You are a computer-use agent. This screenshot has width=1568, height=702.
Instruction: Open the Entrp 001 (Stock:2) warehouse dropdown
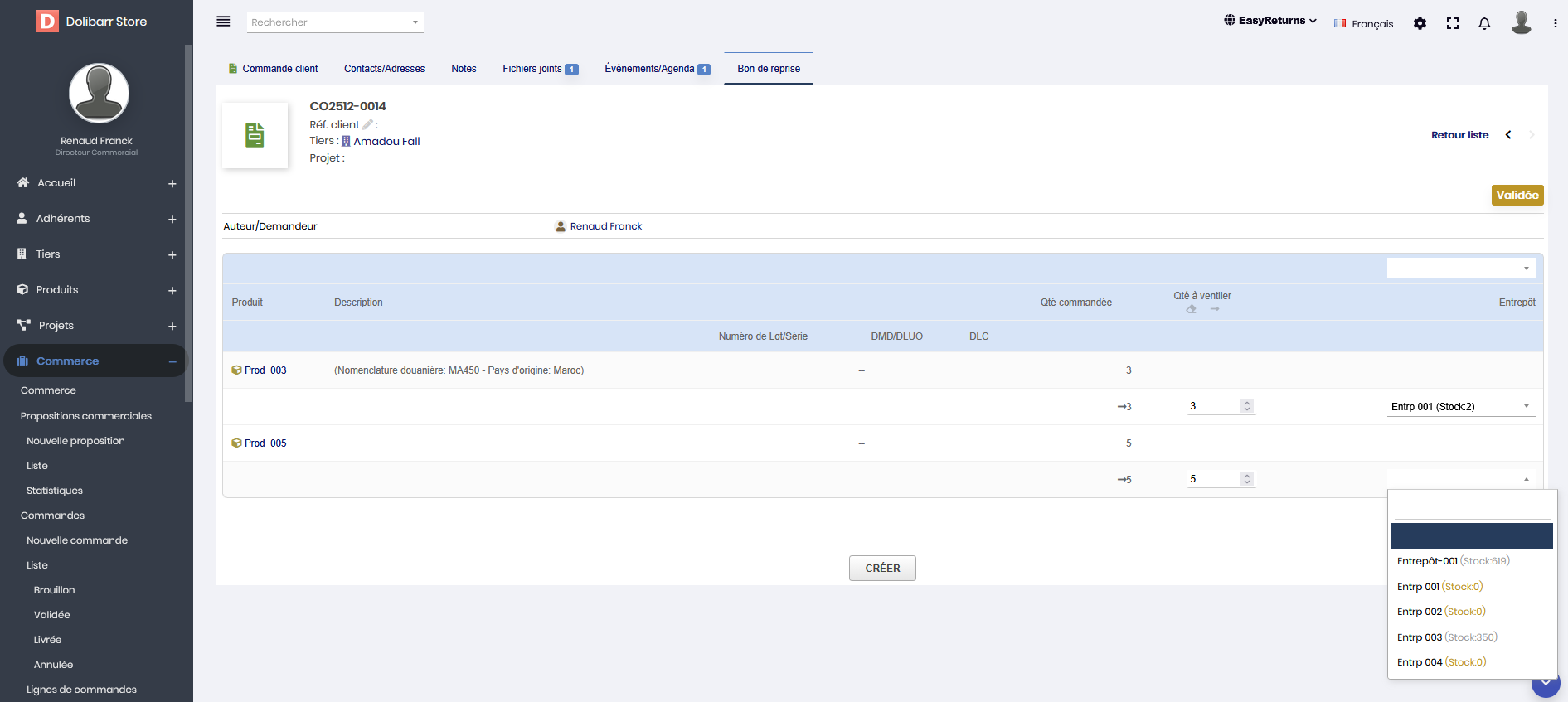point(1460,406)
